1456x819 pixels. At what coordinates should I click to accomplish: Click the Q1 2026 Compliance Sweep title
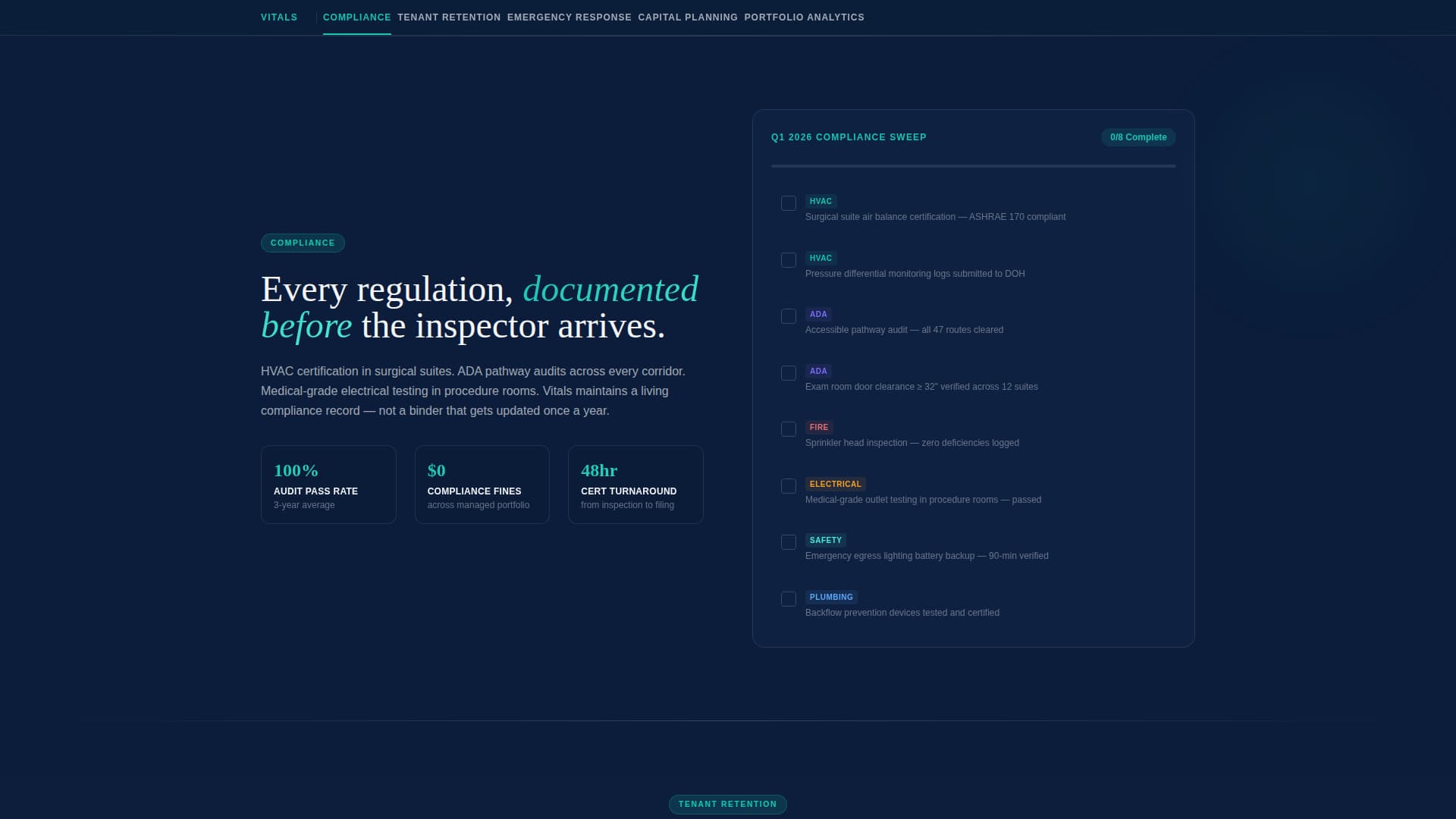pyautogui.click(x=849, y=137)
